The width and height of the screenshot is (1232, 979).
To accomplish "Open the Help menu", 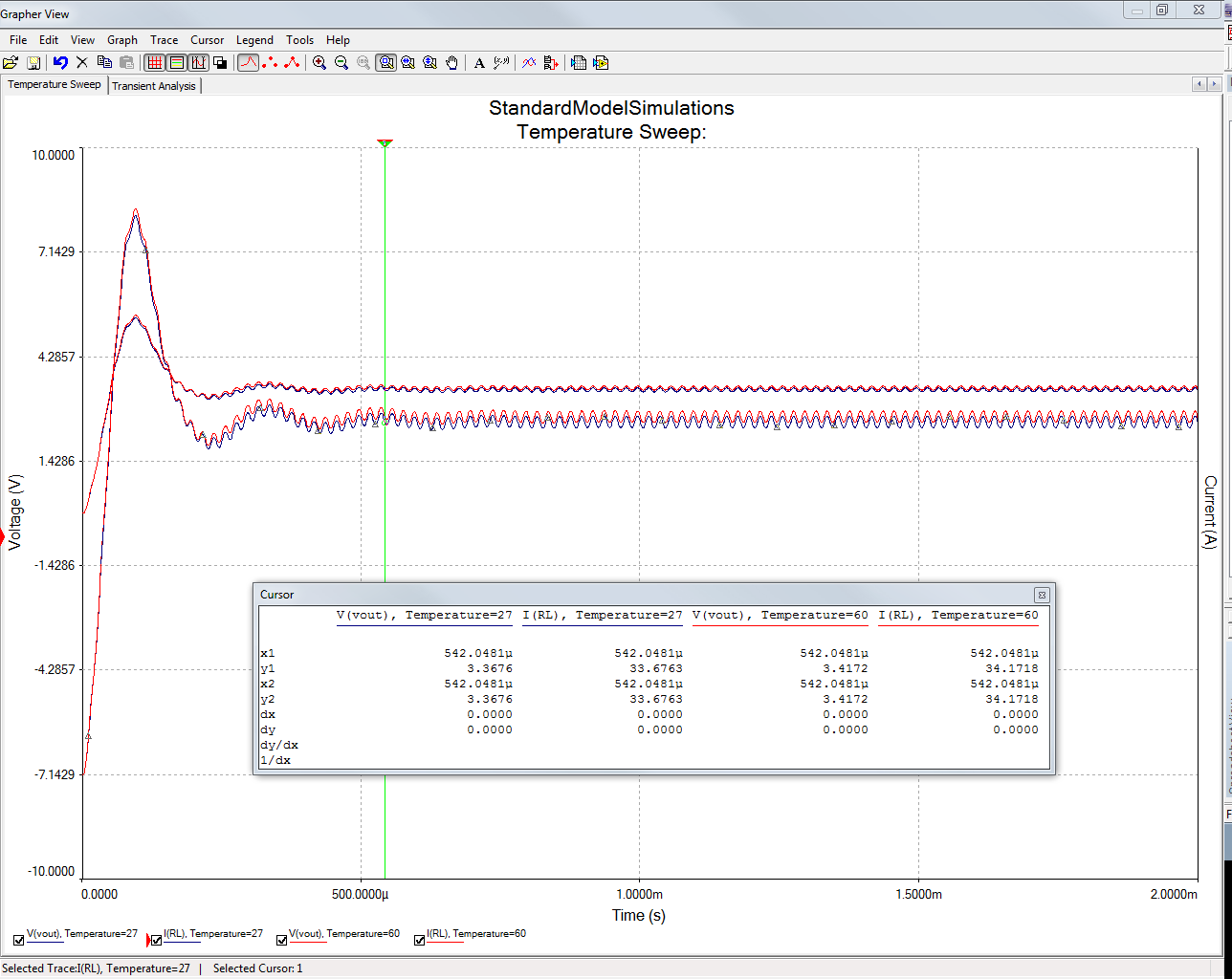I will point(338,40).
